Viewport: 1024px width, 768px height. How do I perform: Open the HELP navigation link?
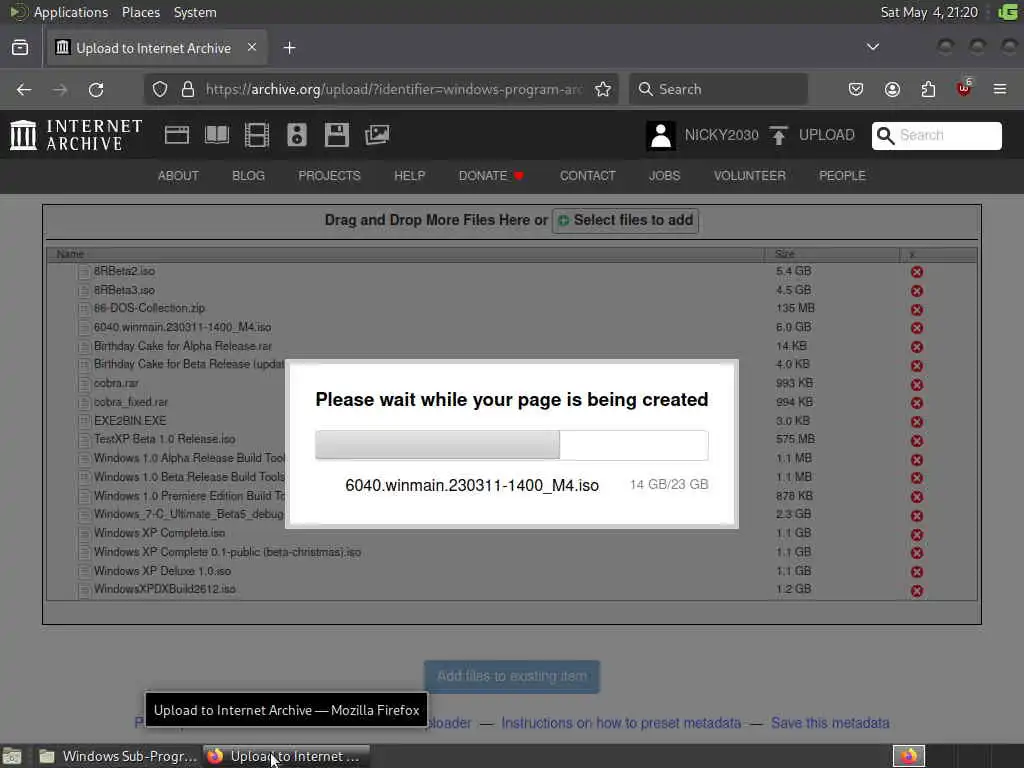coord(409,176)
